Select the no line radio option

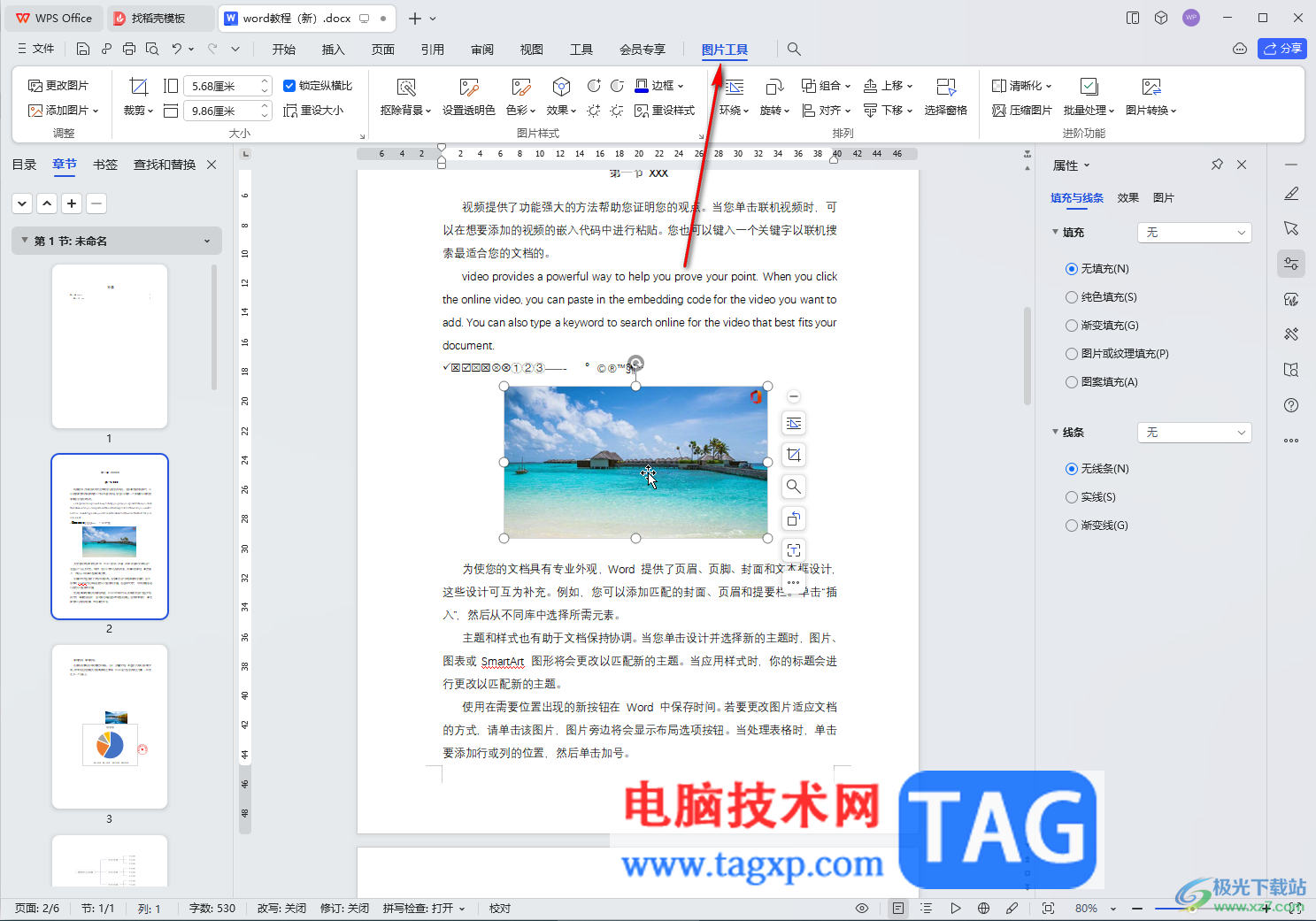click(1072, 469)
